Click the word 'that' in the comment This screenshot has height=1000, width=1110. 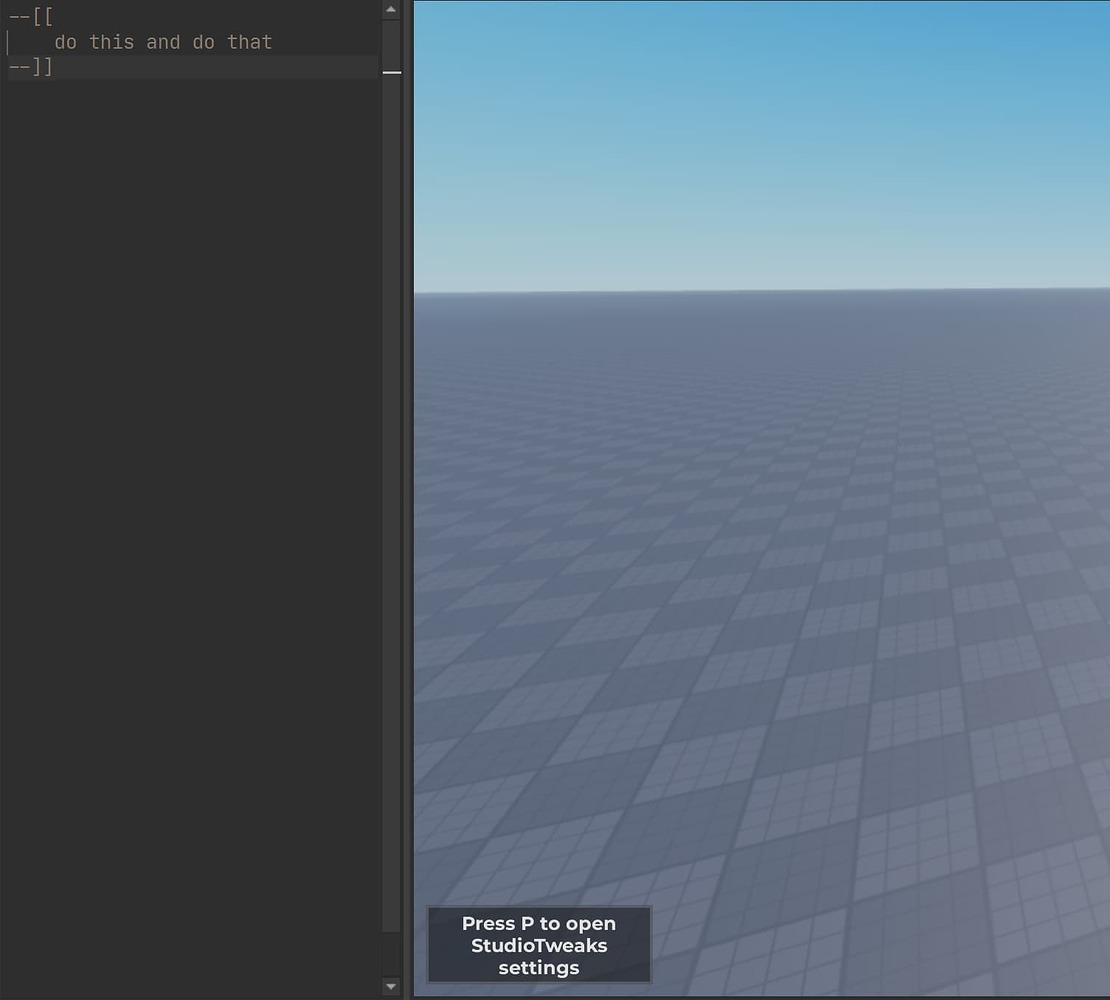tap(250, 41)
